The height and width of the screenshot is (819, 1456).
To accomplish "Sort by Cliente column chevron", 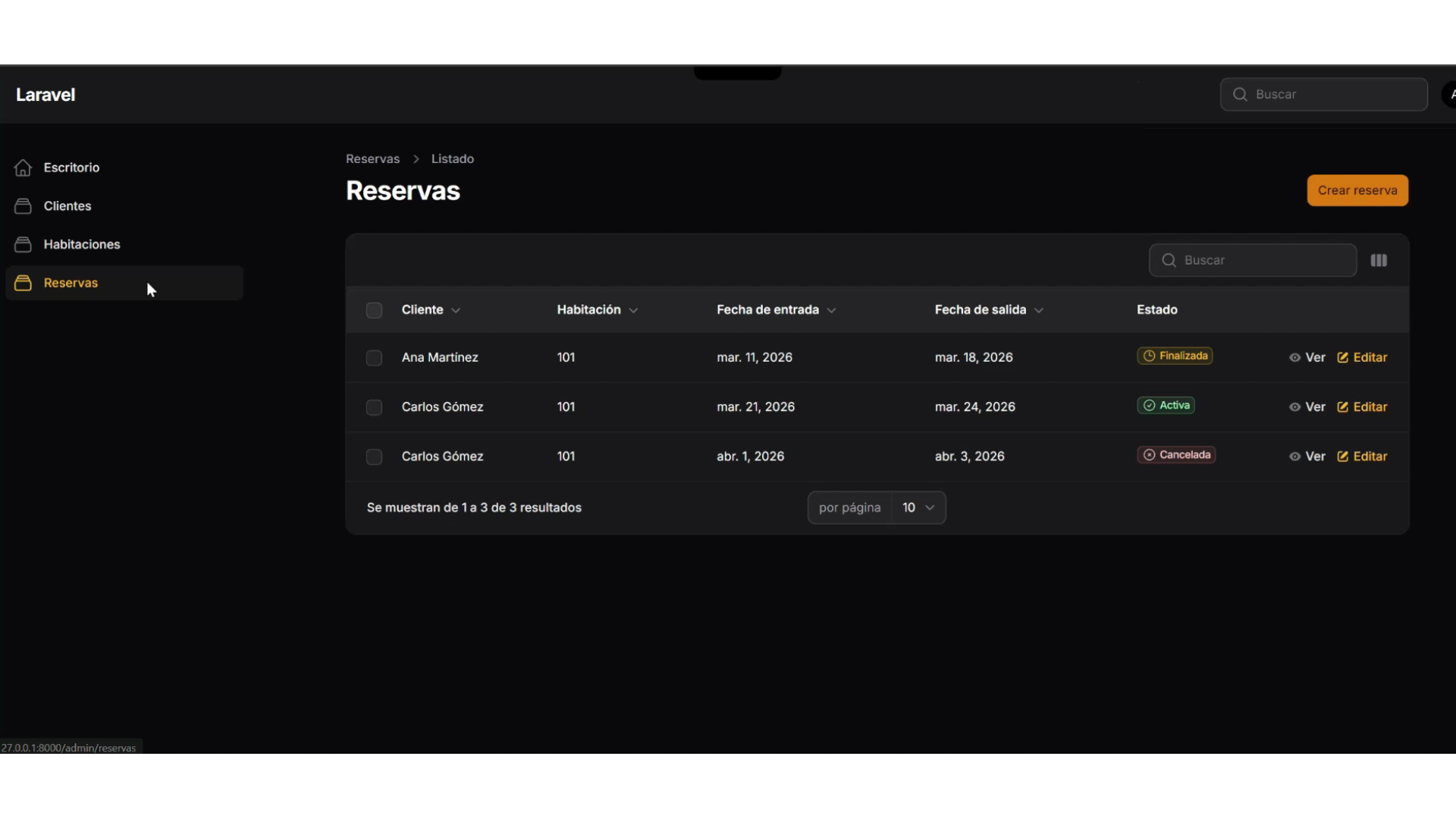I will (x=456, y=310).
